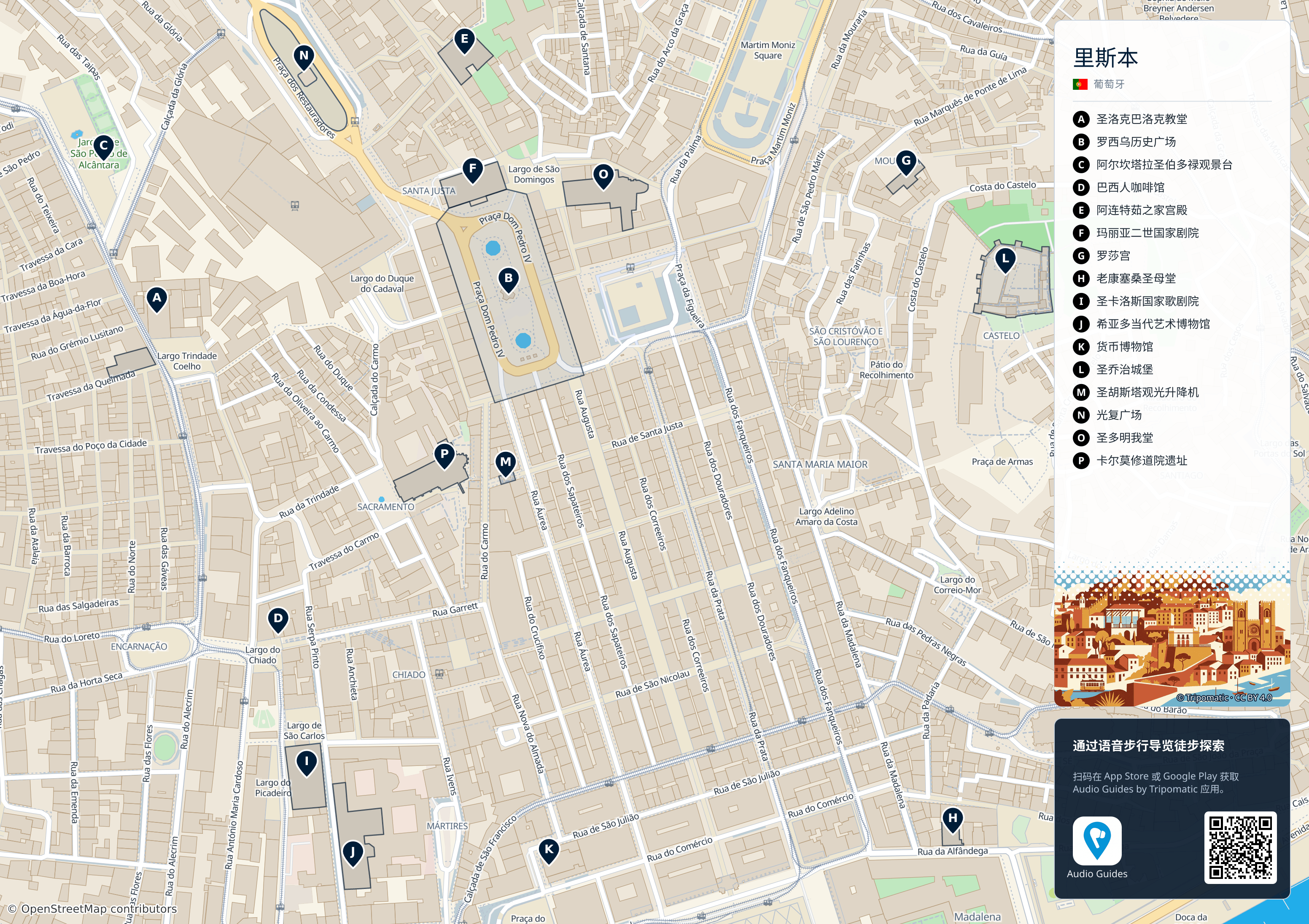Click legend badge H for 老康塞桑圣母堂
The height and width of the screenshot is (924, 1309).
pyautogui.click(x=1081, y=279)
